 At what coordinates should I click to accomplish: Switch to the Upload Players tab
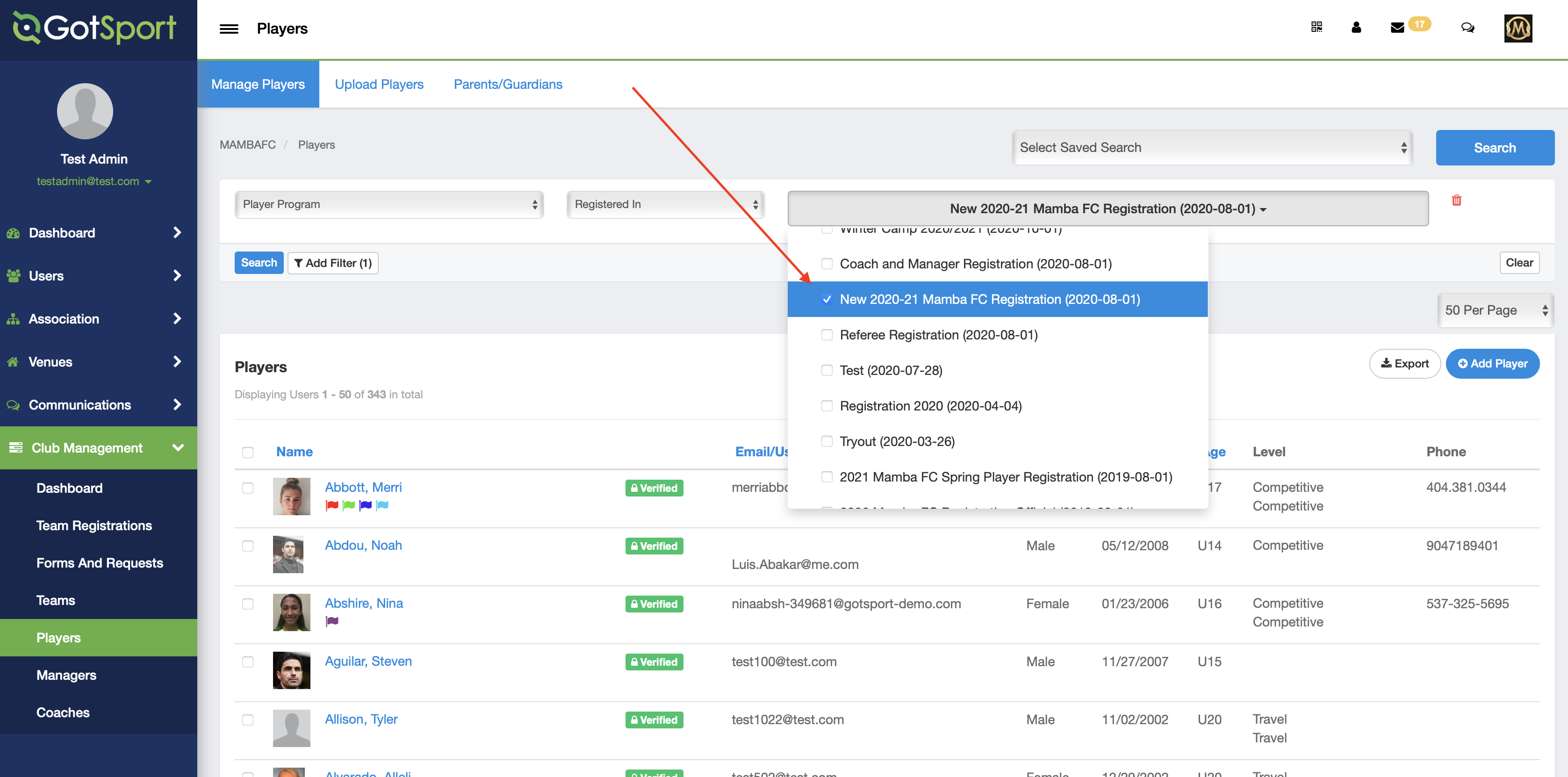(x=379, y=84)
